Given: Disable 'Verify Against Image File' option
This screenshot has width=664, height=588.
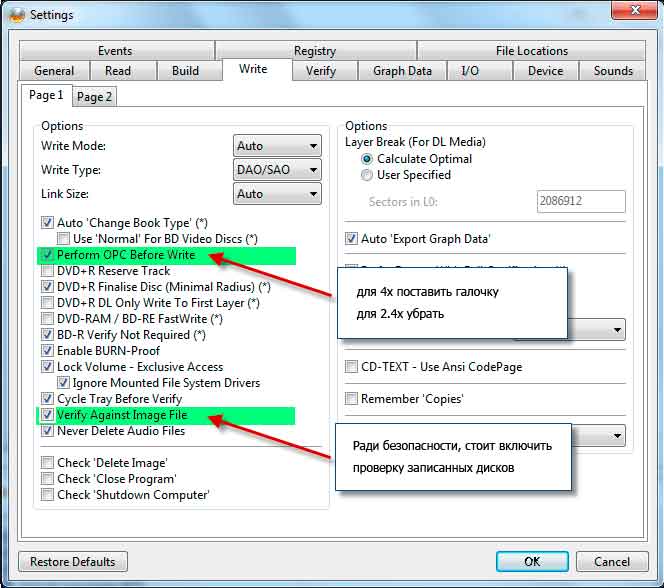Looking at the screenshot, I should point(47,415).
